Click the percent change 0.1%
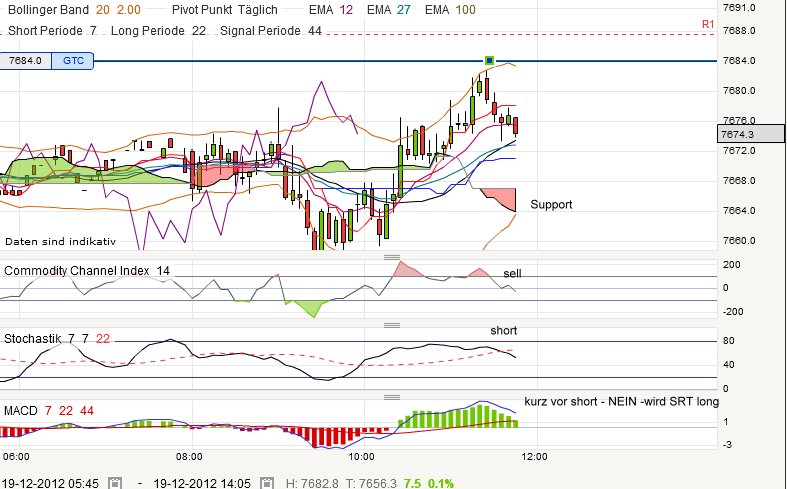Image resolution: width=787 pixels, height=489 pixels. [441, 483]
